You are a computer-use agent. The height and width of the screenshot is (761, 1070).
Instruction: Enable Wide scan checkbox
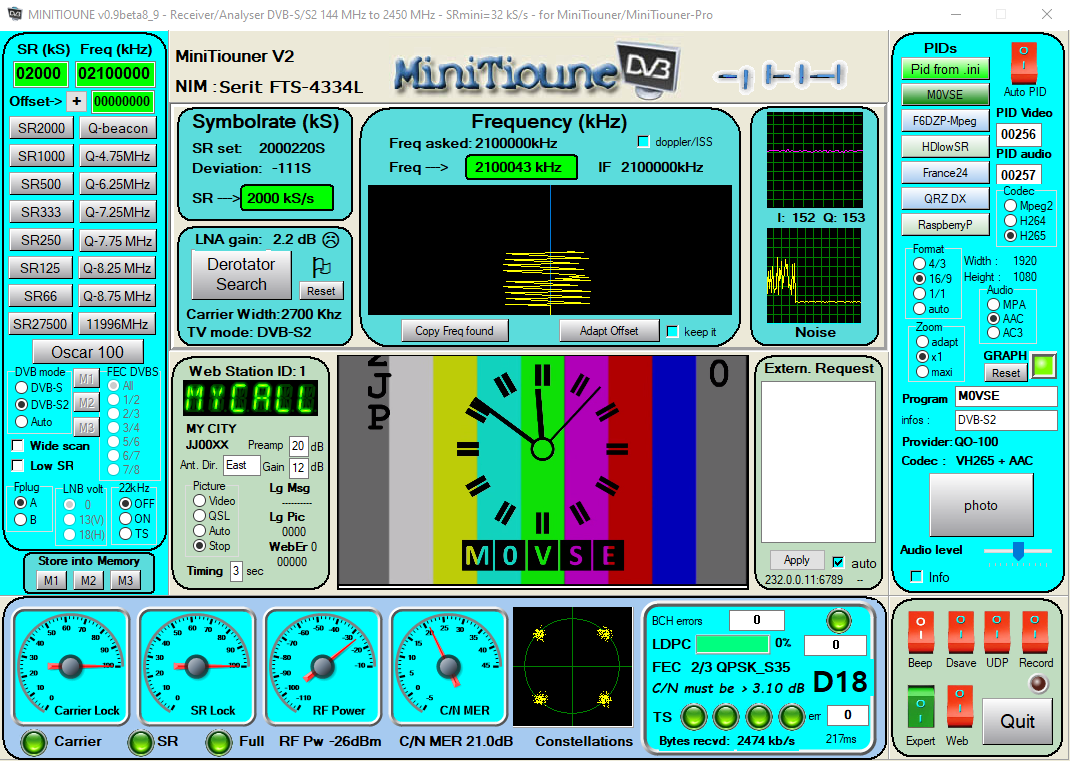18,446
